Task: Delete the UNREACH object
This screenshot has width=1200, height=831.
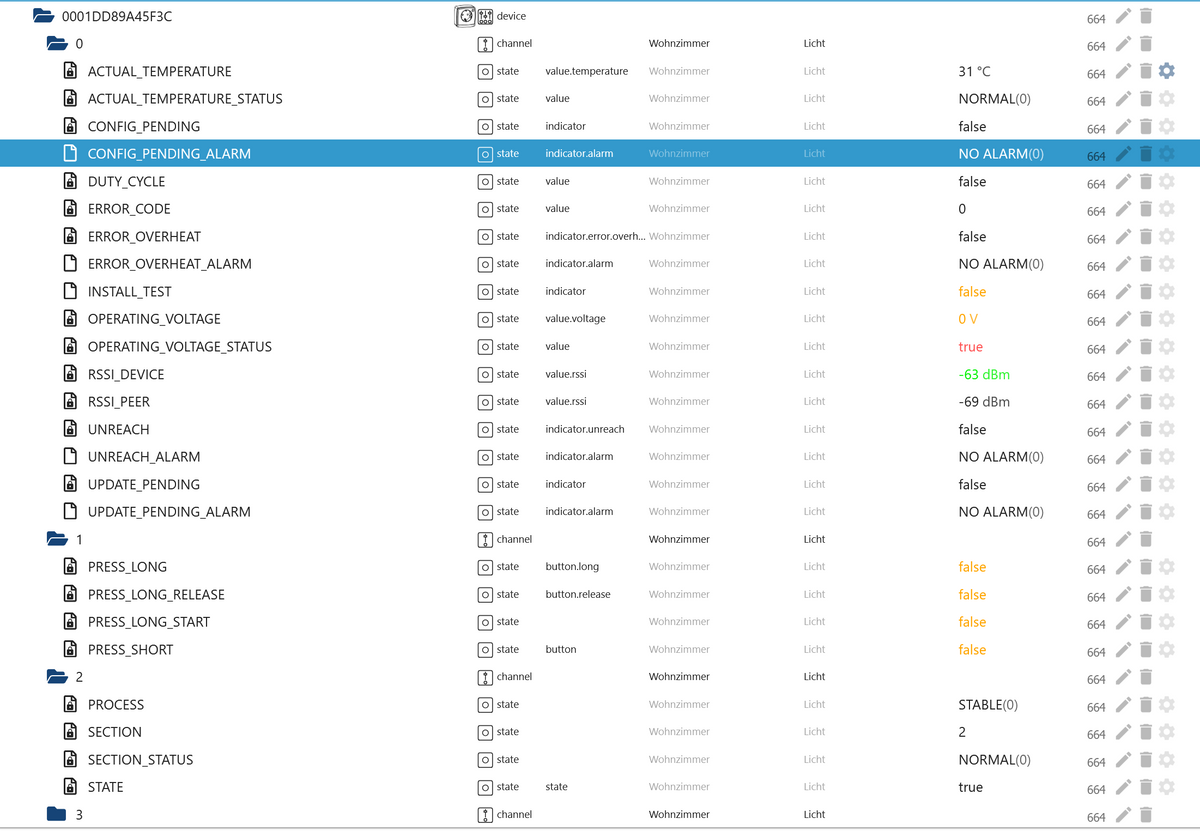Action: (1146, 429)
